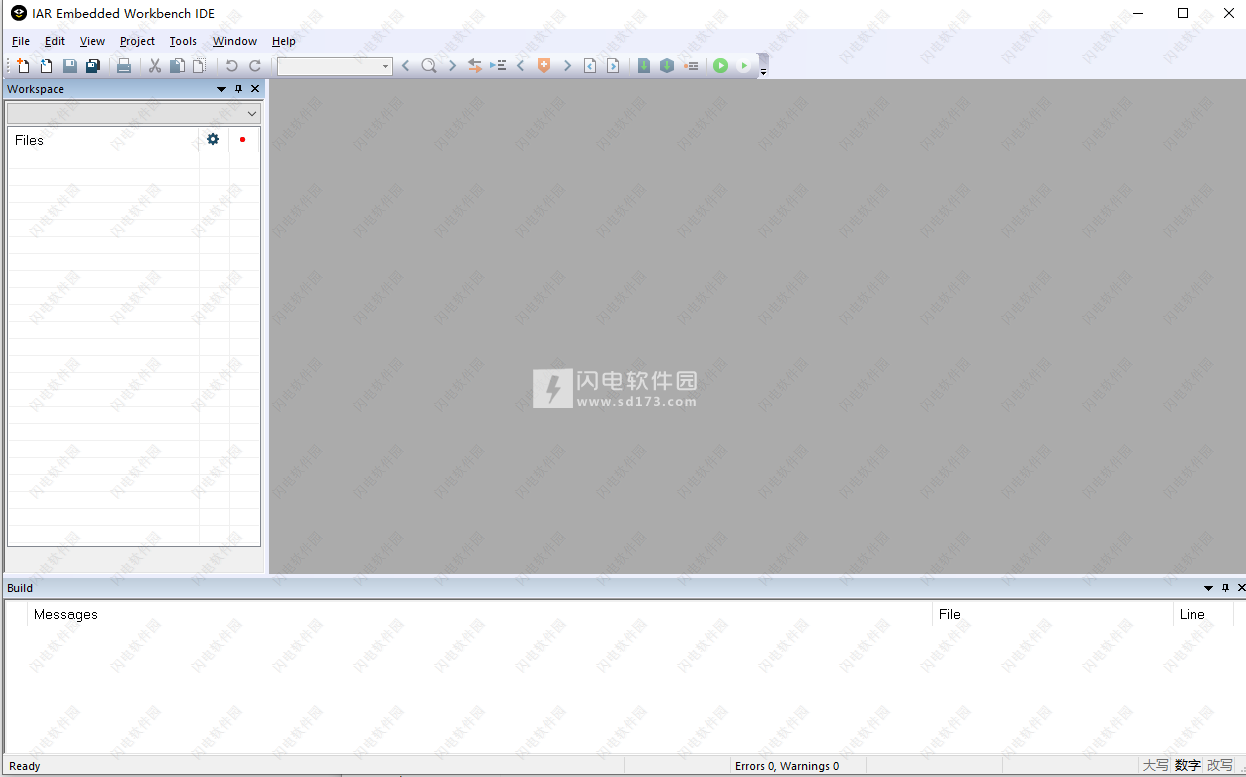Click the Go To line toolbar icon
The image size is (1246, 777).
(498, 66)
